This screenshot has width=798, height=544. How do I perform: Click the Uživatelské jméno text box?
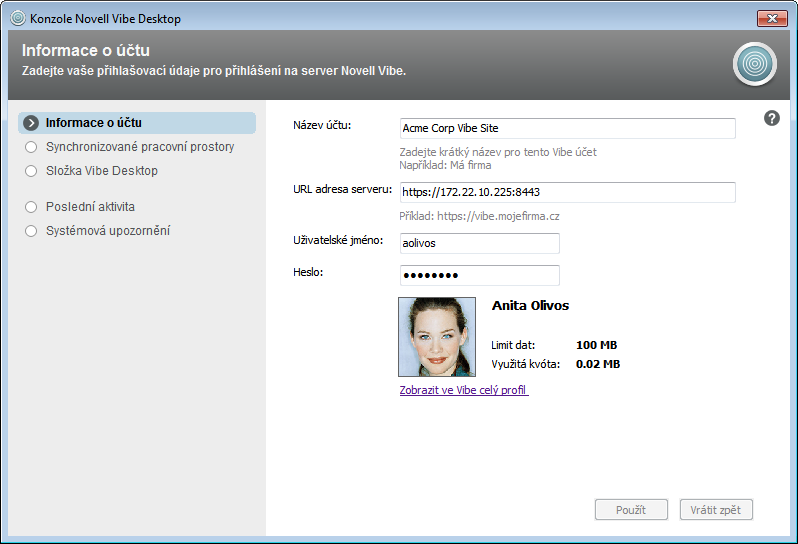[x=478, y=243]
